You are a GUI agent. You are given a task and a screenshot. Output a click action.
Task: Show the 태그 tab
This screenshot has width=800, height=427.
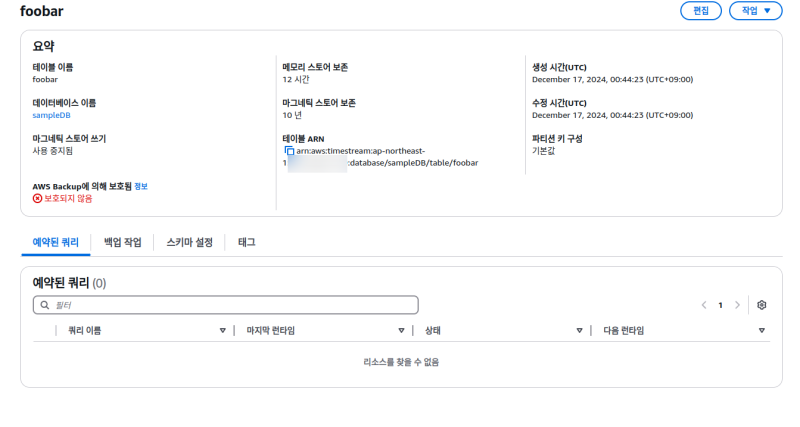point(246,242)
